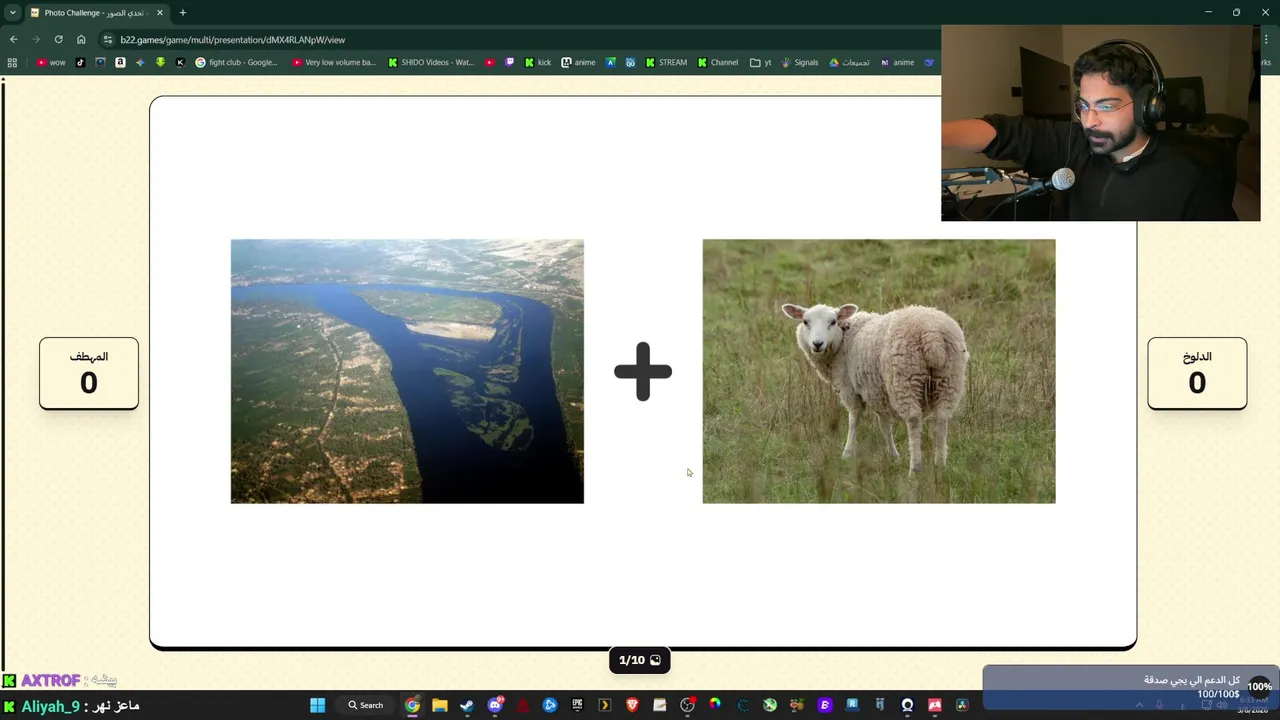This screenshot has width=1280, height=720.
Task: Open Chrome from the taskbar
Action: pyautogui.click(x=412, y=705)
